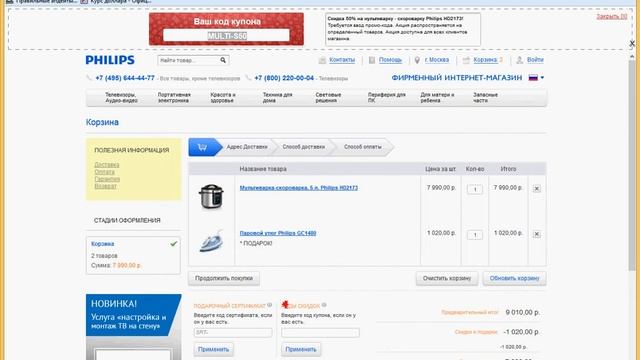
Task: Click the help icon beside Подарочный сертификат
Action: [269, 305]
